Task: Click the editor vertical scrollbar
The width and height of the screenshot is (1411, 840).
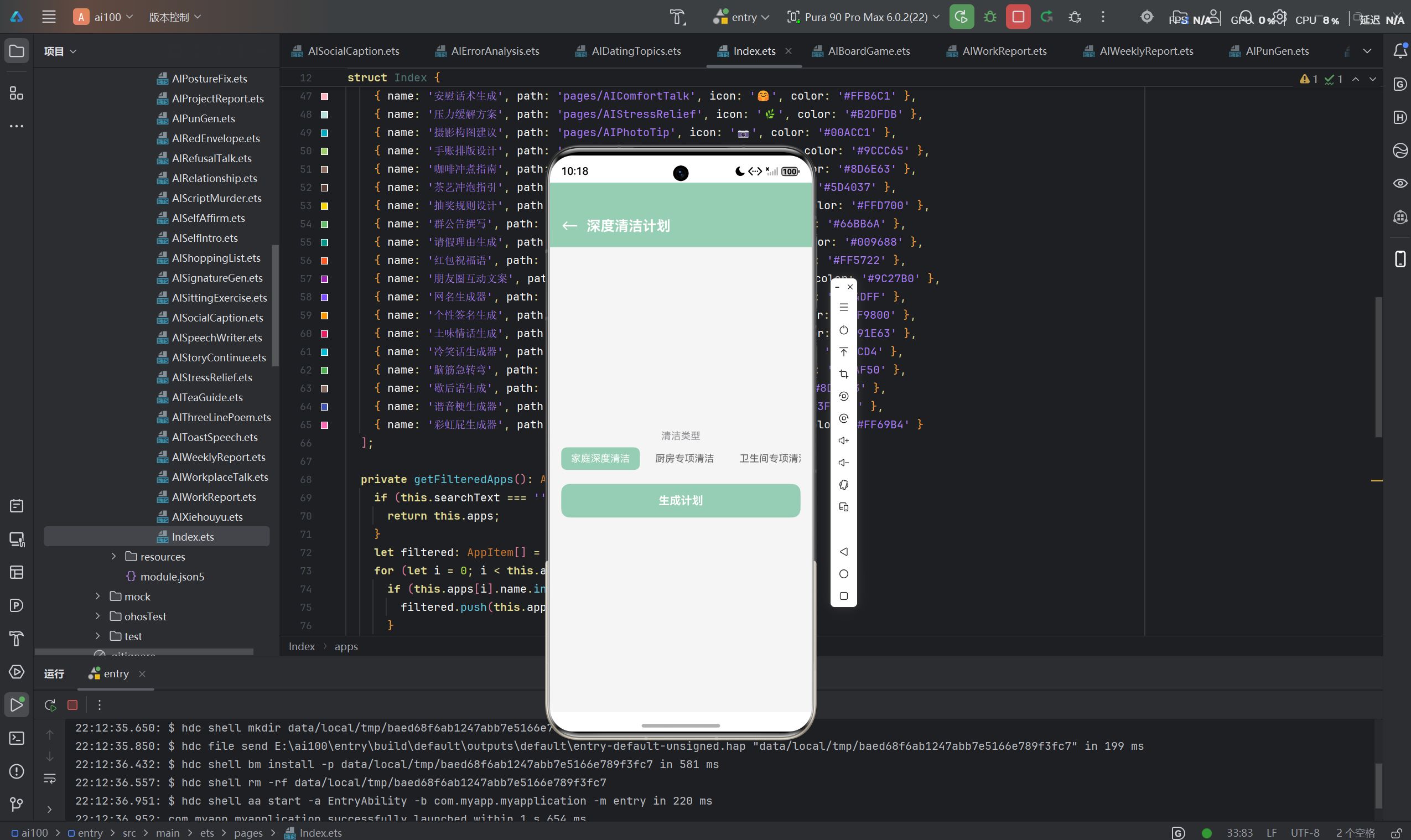Action: pos(1378,367)
